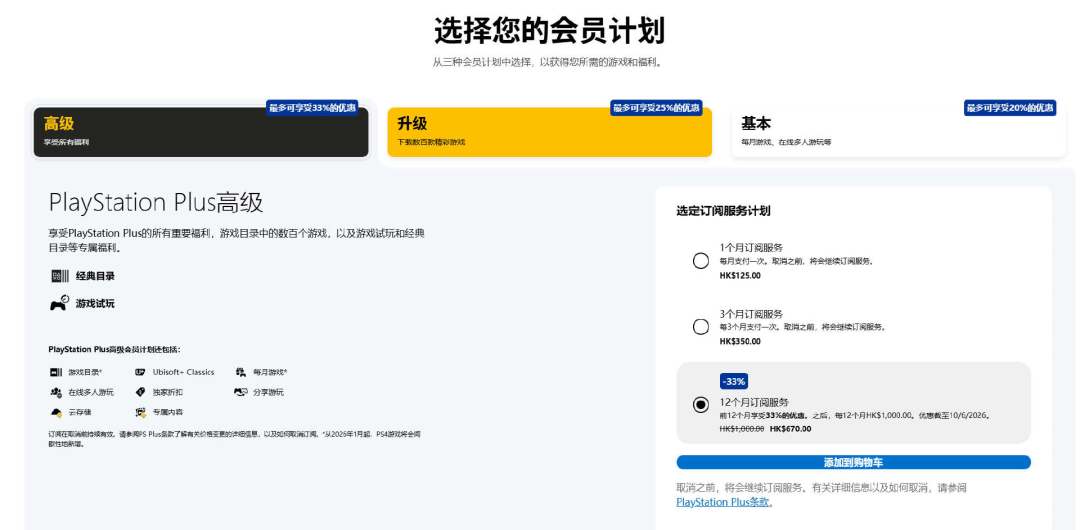The image size is (1080, 530).
Task: Switch to the 高级 (Premium) plan tab
Action: (201, 132)
